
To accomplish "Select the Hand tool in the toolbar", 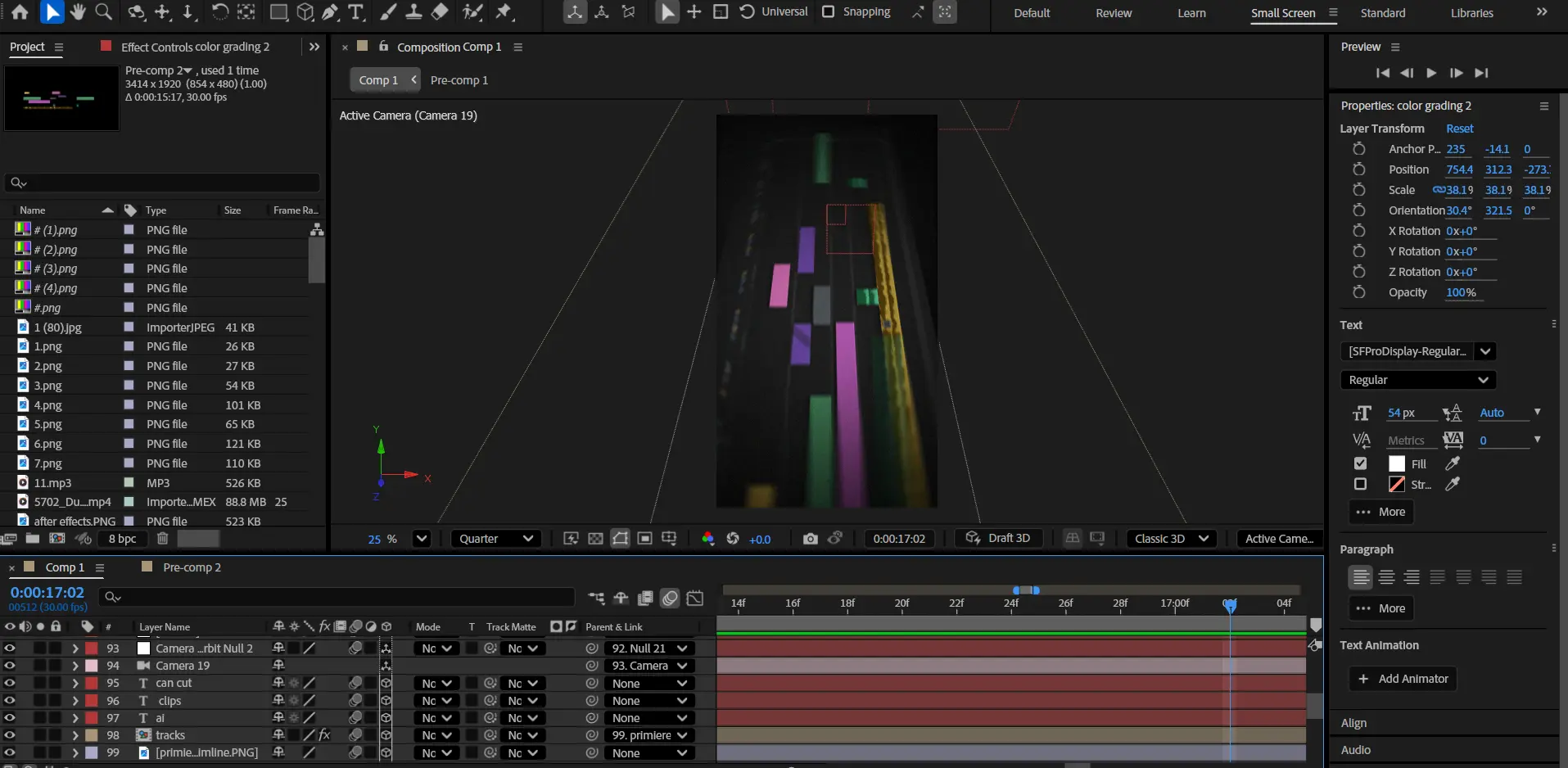I will 78,12.
